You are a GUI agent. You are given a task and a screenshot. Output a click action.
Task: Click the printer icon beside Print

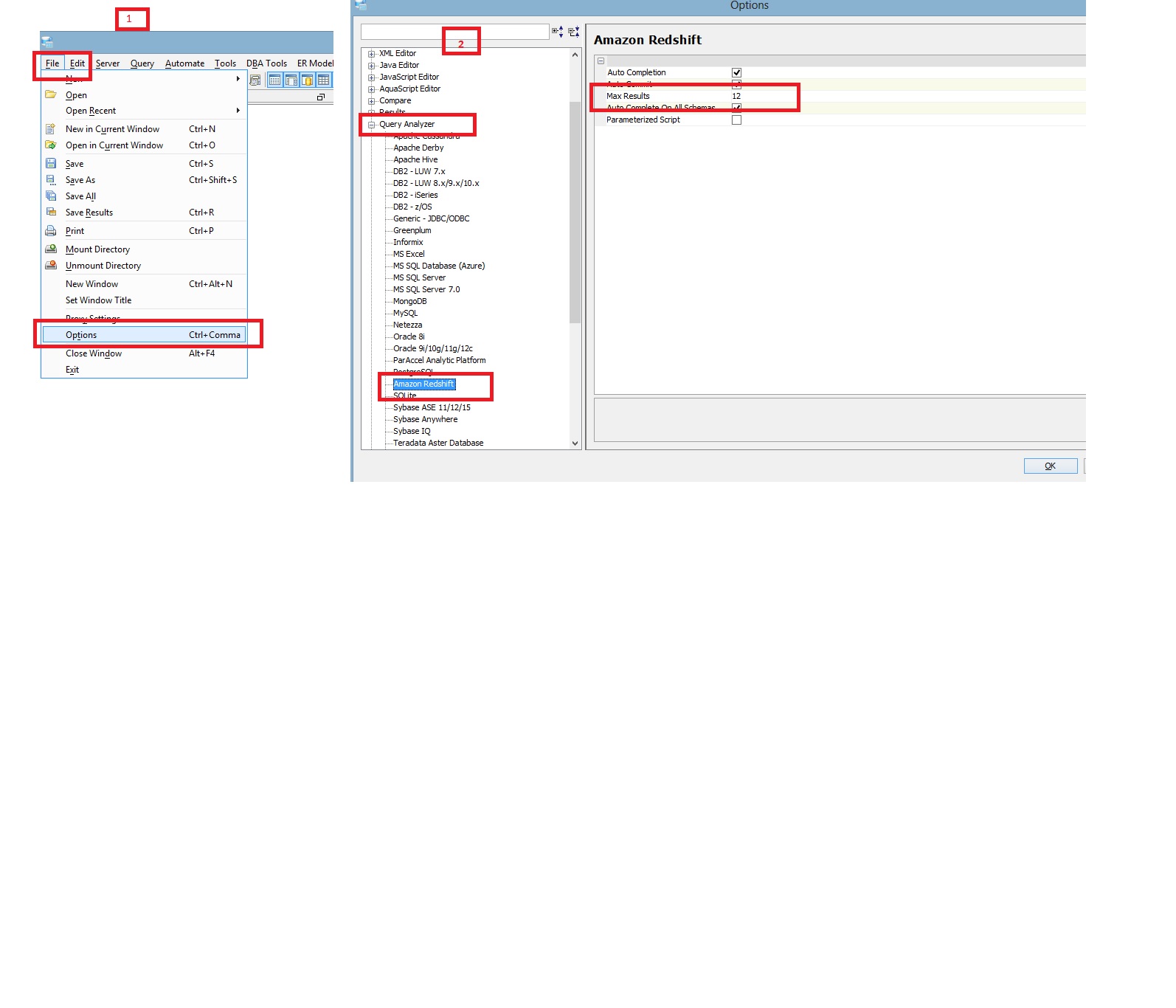pyautogui.click(x=51, y=230)
